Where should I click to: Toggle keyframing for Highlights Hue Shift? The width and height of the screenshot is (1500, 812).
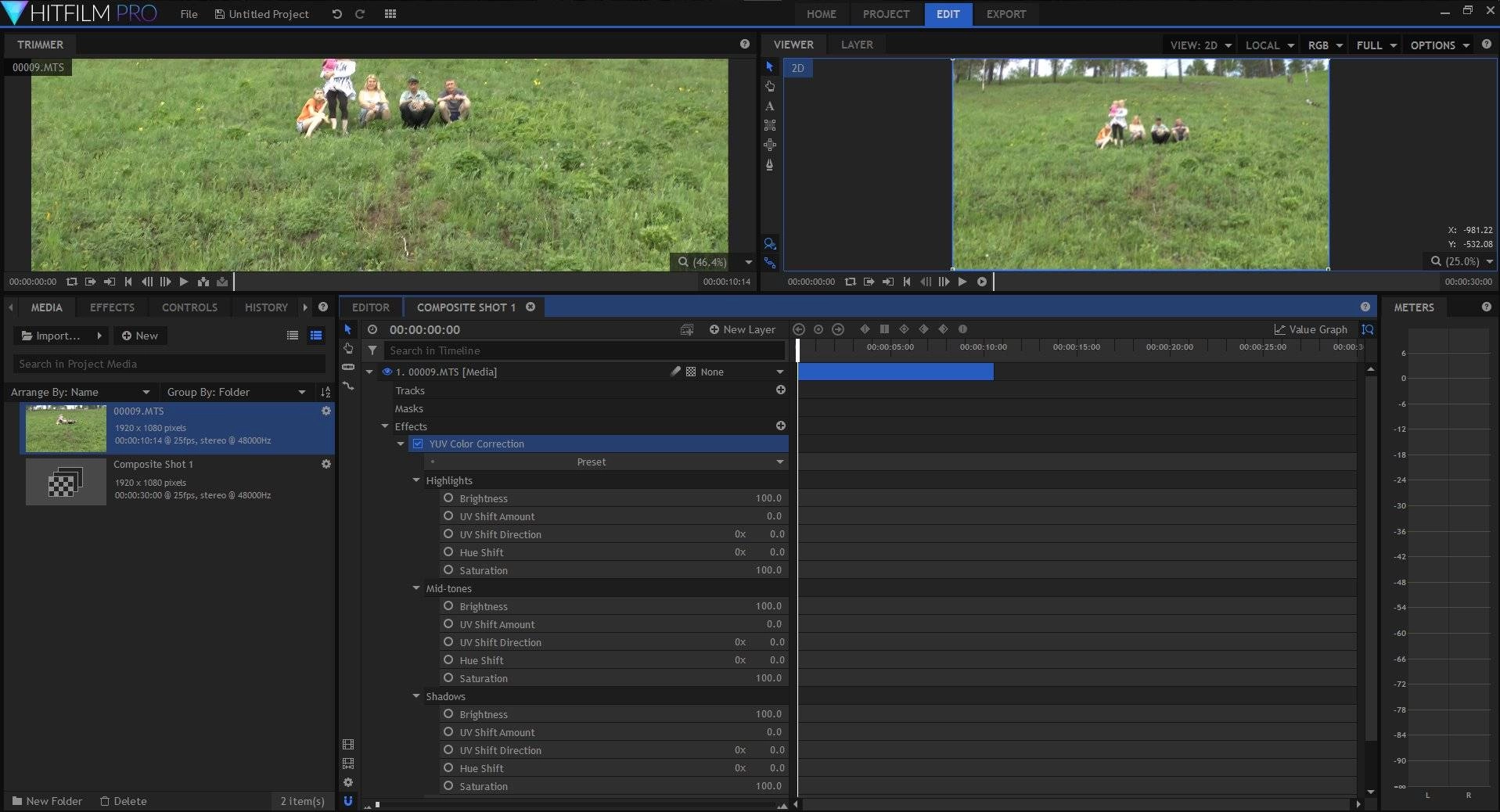coord(448,552)
